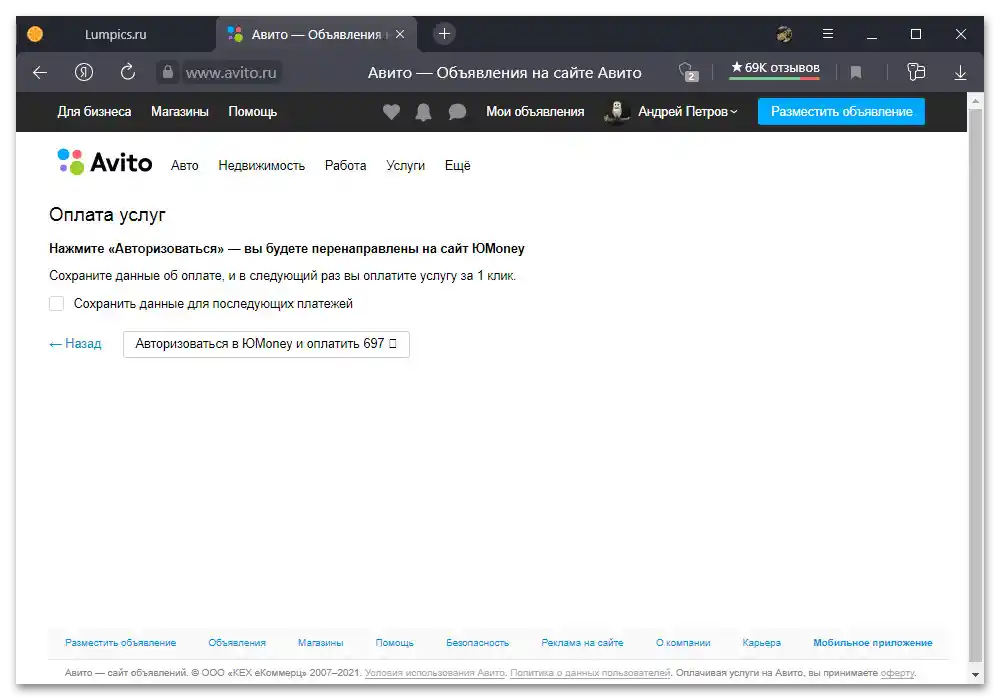Click the ← Назад link
Viewport: 1000px width, 700px height.
point(75,344)
